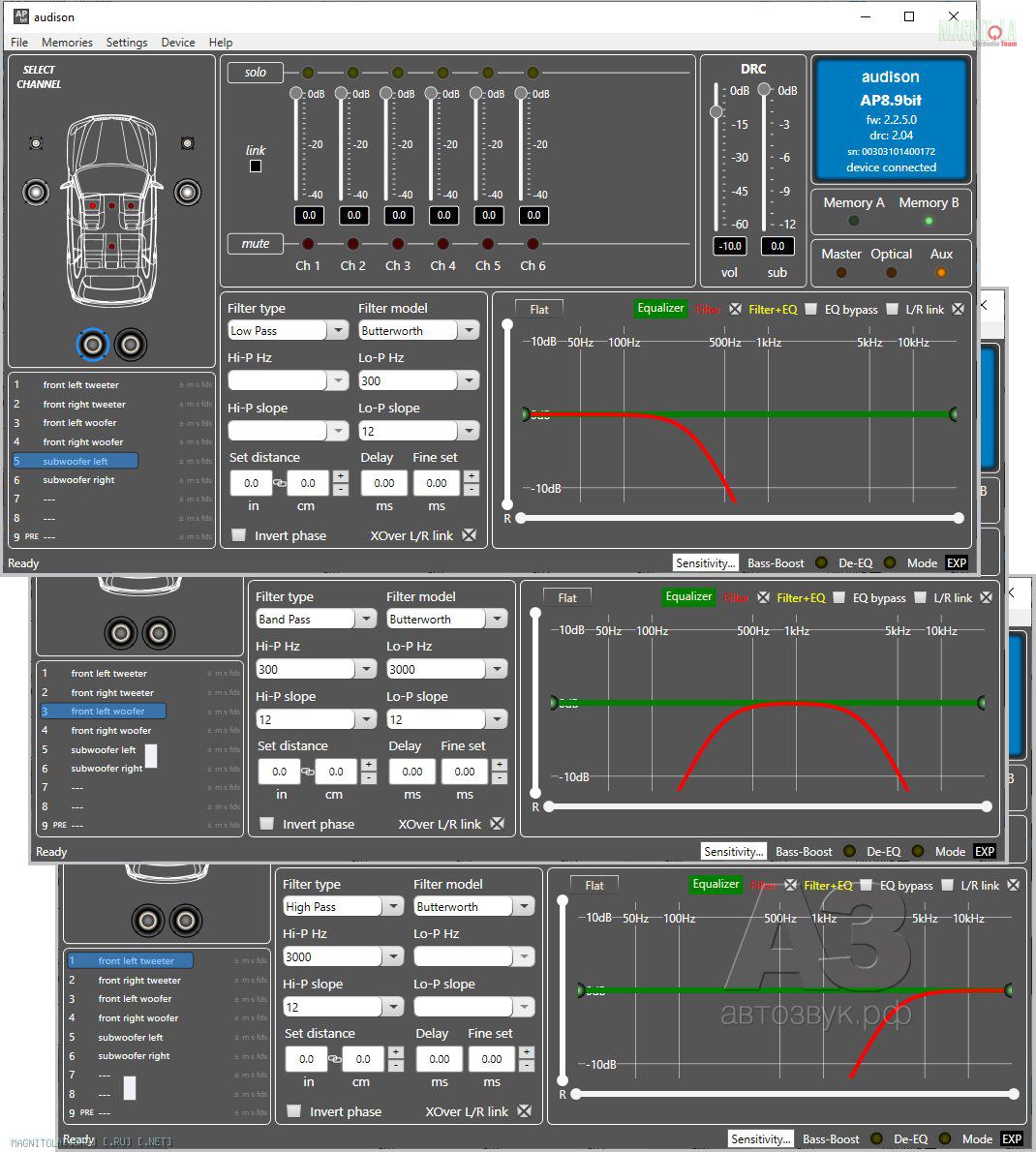Activate Memory B indicator light

(929, 221)
